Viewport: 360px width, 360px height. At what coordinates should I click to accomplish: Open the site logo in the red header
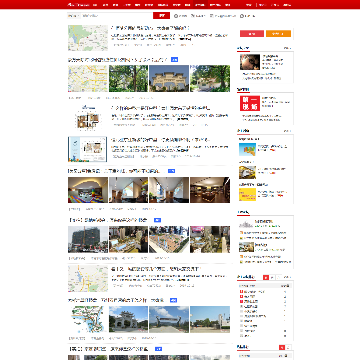pos(79,5)
